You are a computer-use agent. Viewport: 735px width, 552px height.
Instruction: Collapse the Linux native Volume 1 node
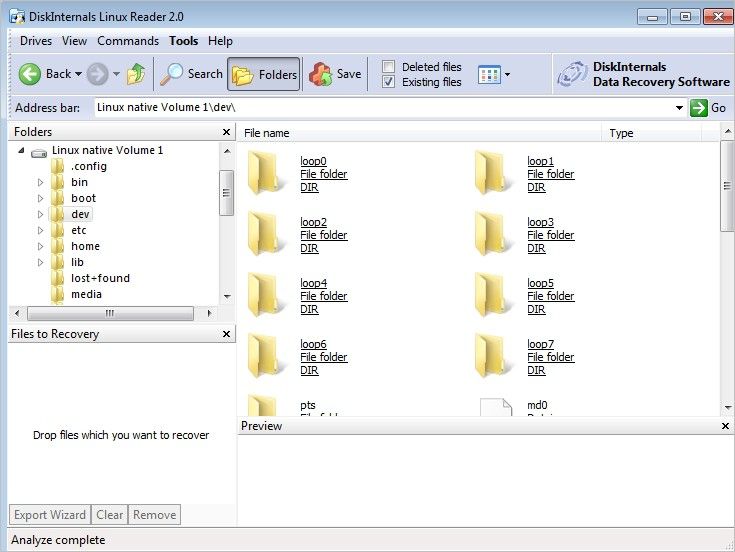pos(21,150)
